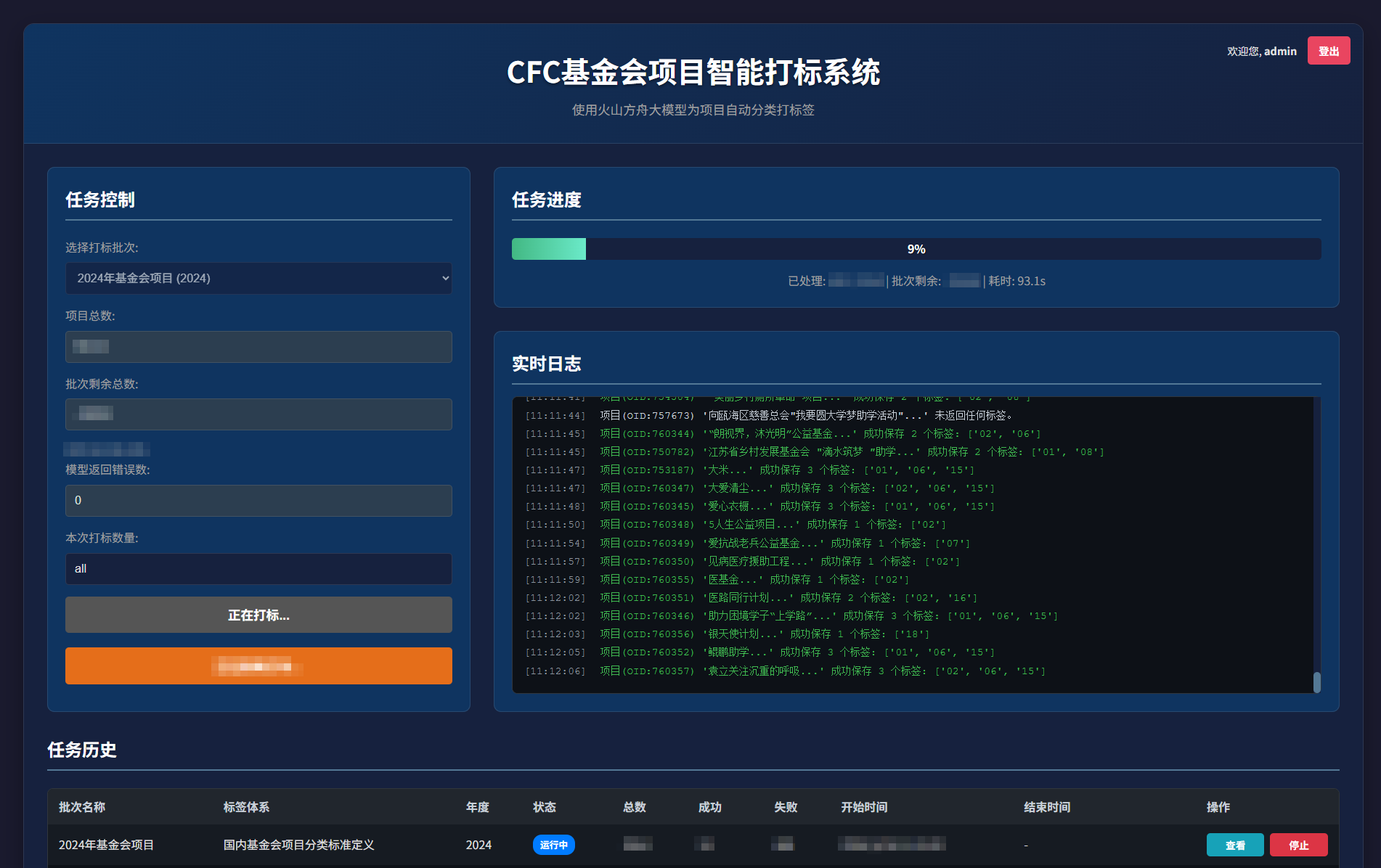Select the 模型返回错误数 field showing 0
This screenshot has width=1381, height=868.
click(x=258, y=501)
